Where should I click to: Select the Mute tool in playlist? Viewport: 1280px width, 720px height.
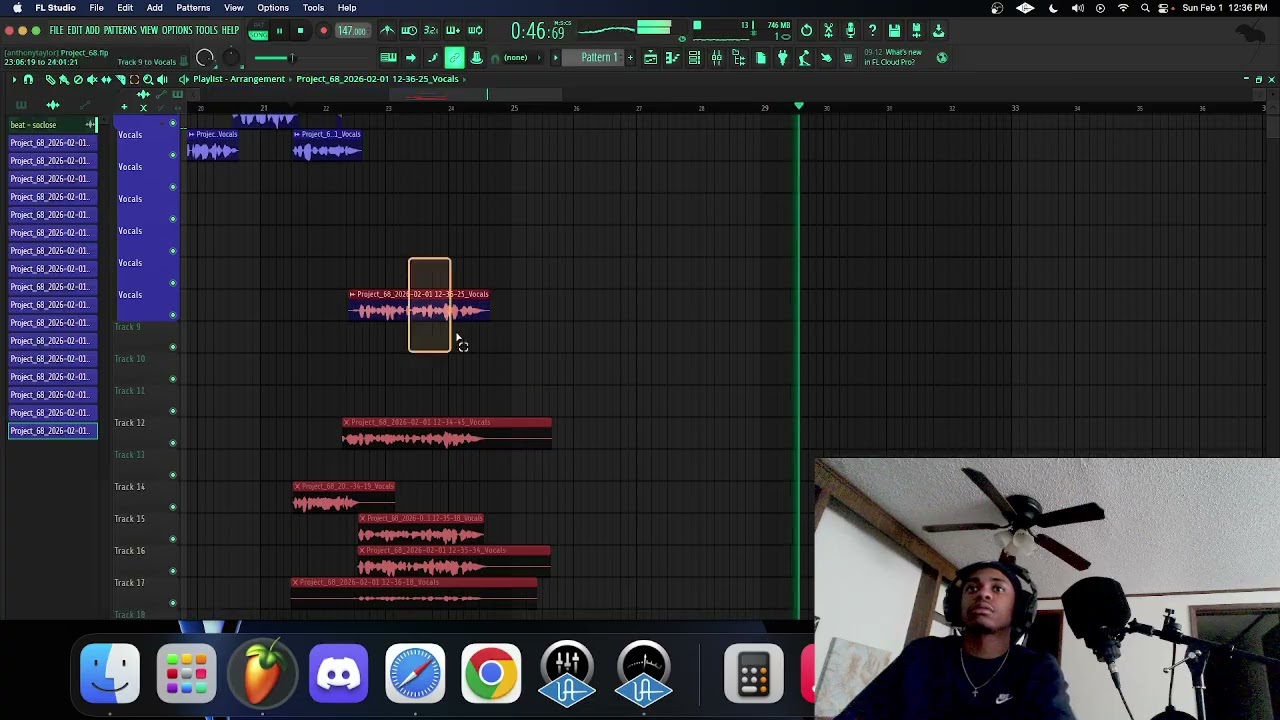click(x=92, y=79)
